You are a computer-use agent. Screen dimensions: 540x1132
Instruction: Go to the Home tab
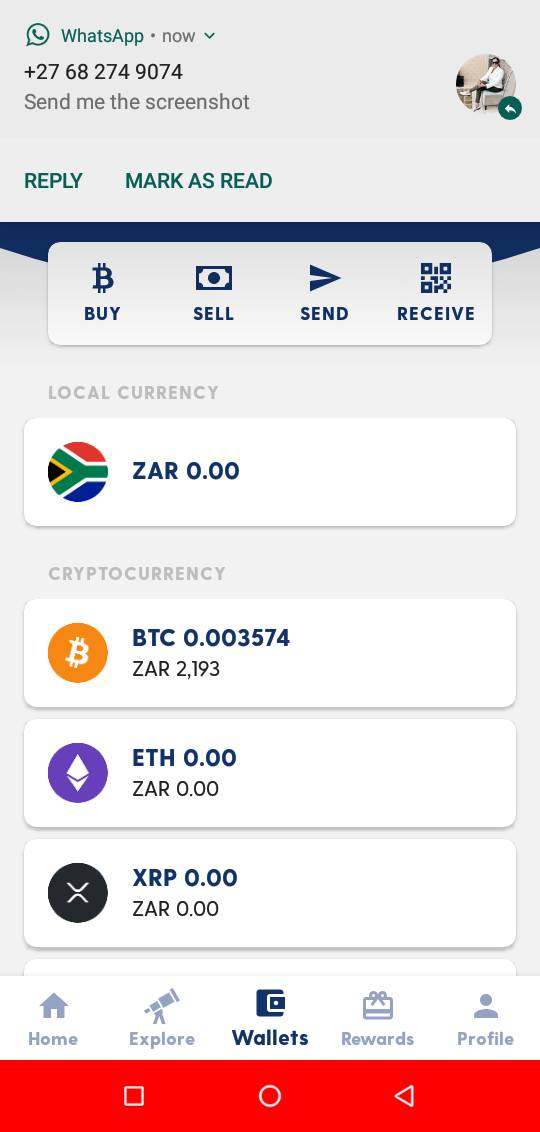[x=53, y=1019]
